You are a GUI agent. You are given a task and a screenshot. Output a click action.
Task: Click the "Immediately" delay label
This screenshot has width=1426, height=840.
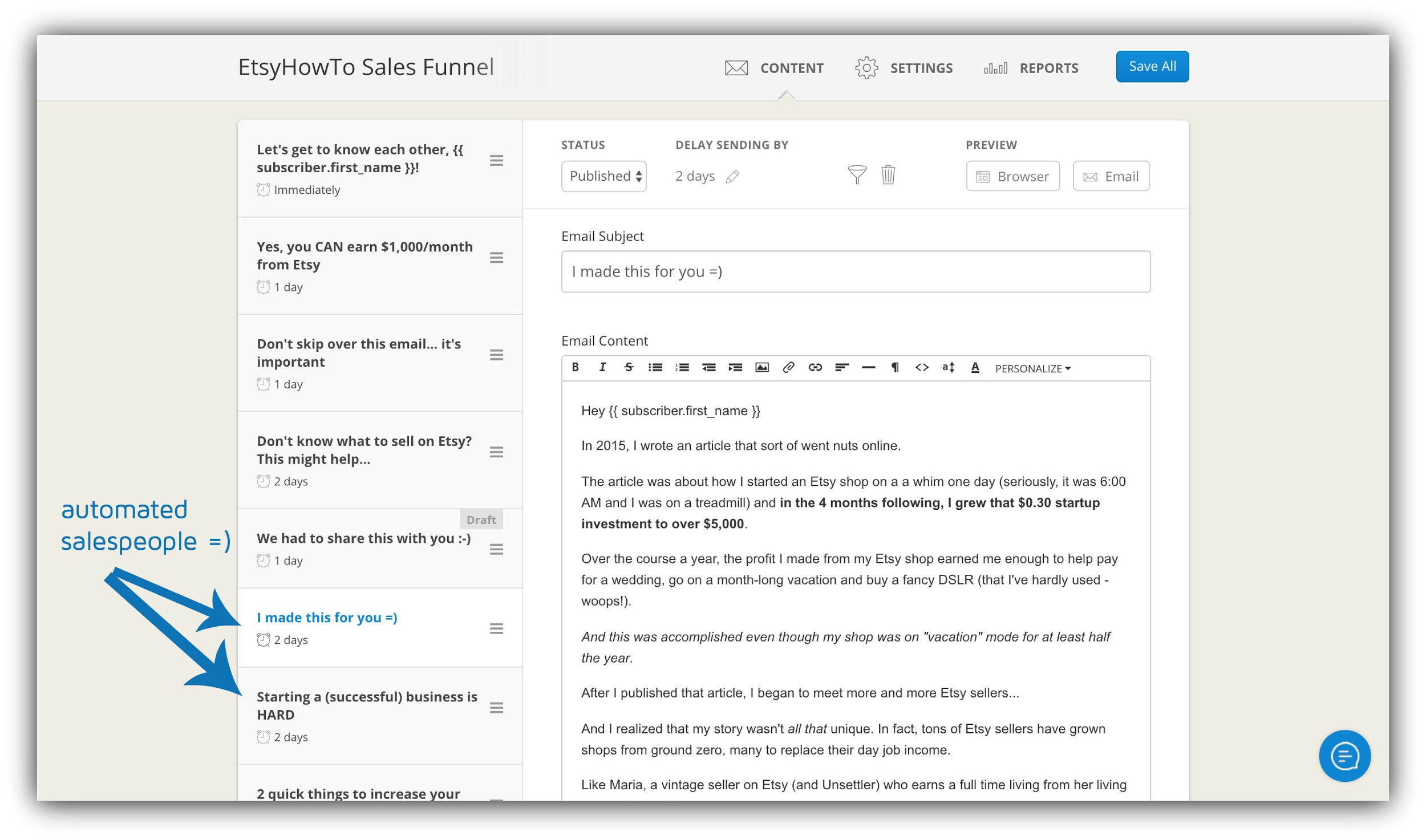(x=306, y=190)
